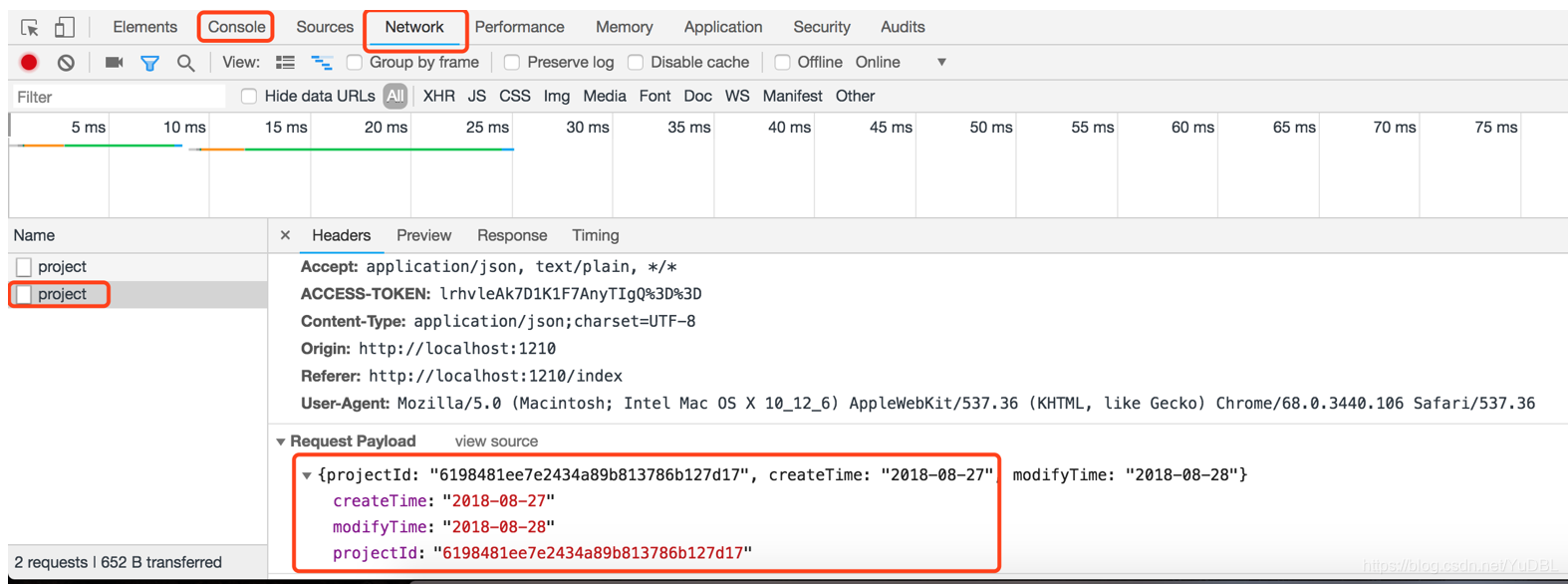1568x584 pixels.
Task: Enable Group by frame checkbox
Action: pos(354,62)
